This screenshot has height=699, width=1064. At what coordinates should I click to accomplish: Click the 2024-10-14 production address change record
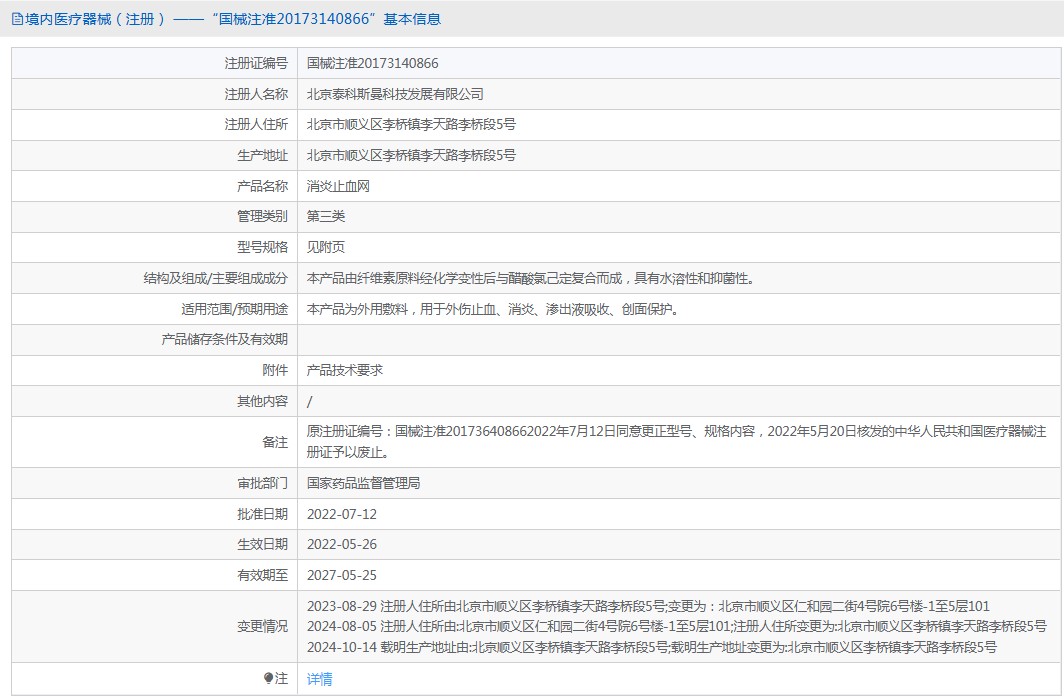pyautogui.click(x=651, y=647)
